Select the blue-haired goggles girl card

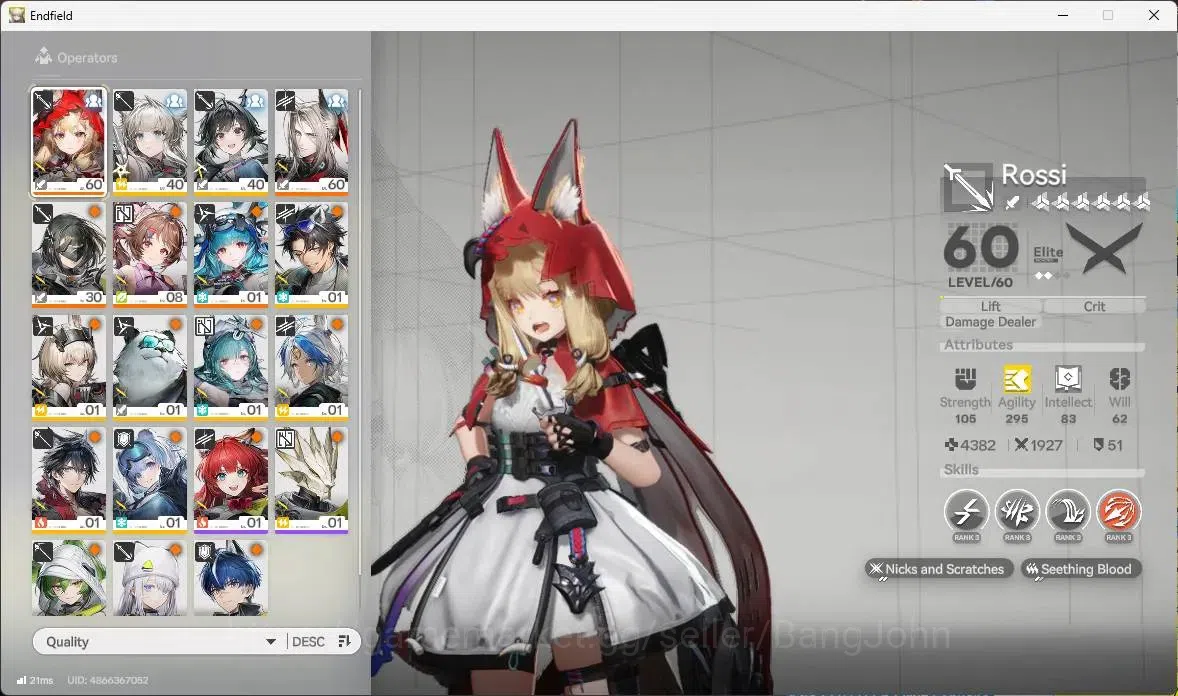231,254
